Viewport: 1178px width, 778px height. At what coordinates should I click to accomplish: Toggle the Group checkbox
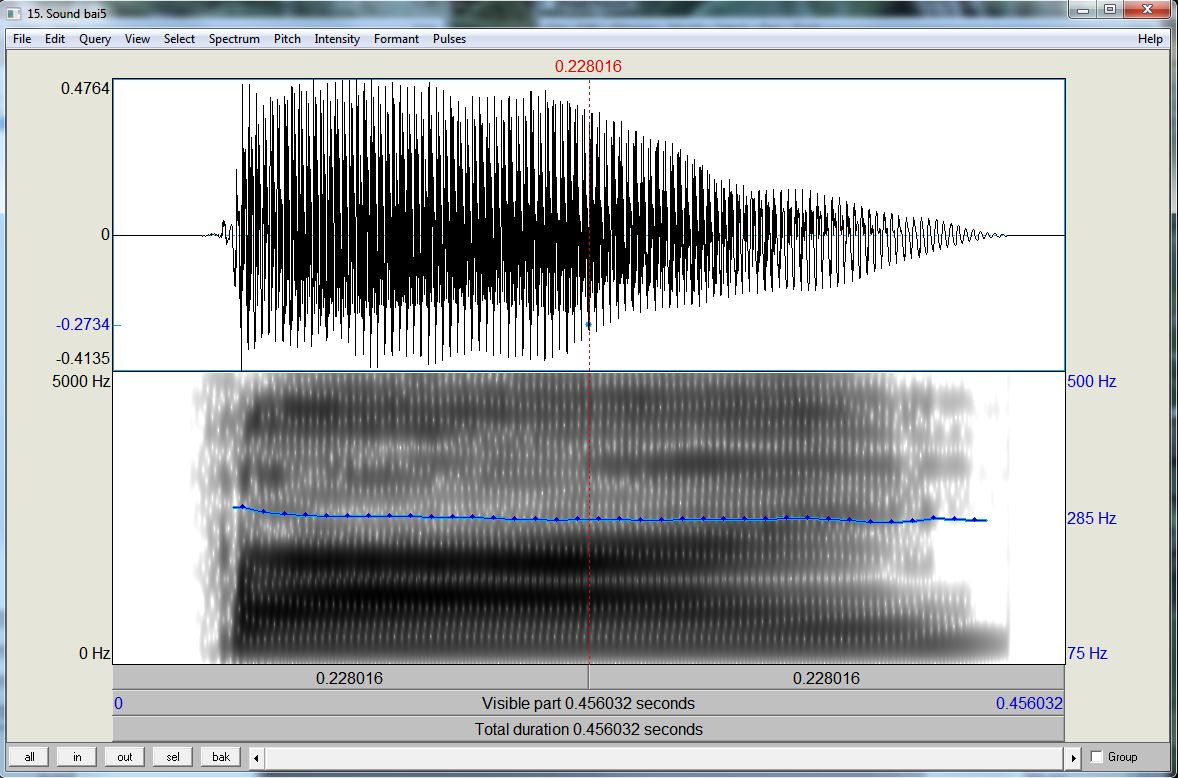click(1097, 757)
